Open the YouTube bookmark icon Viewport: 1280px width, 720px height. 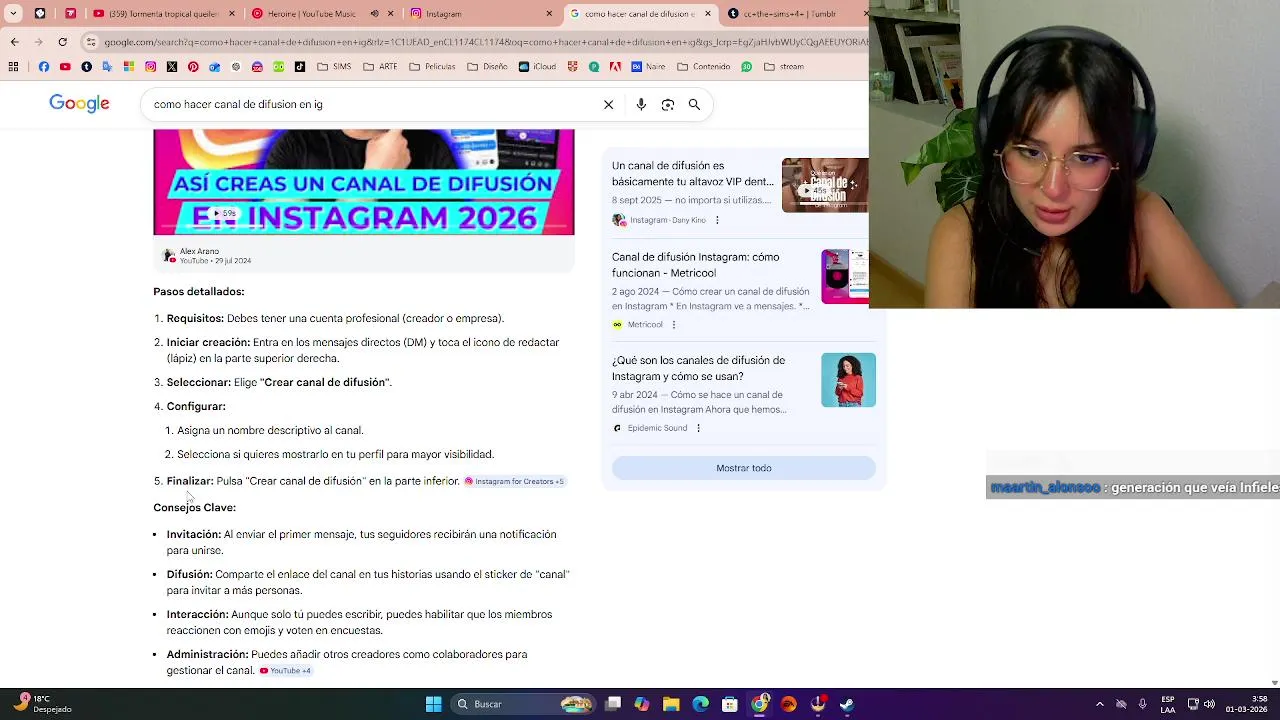tap(65, 67)
